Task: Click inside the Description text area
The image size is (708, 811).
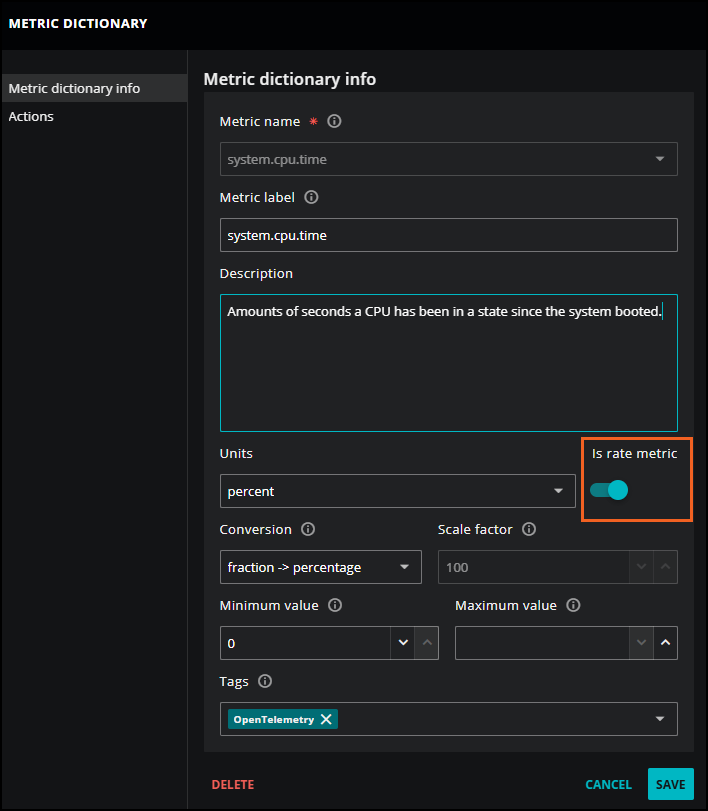Action: (x=448, y=363)
